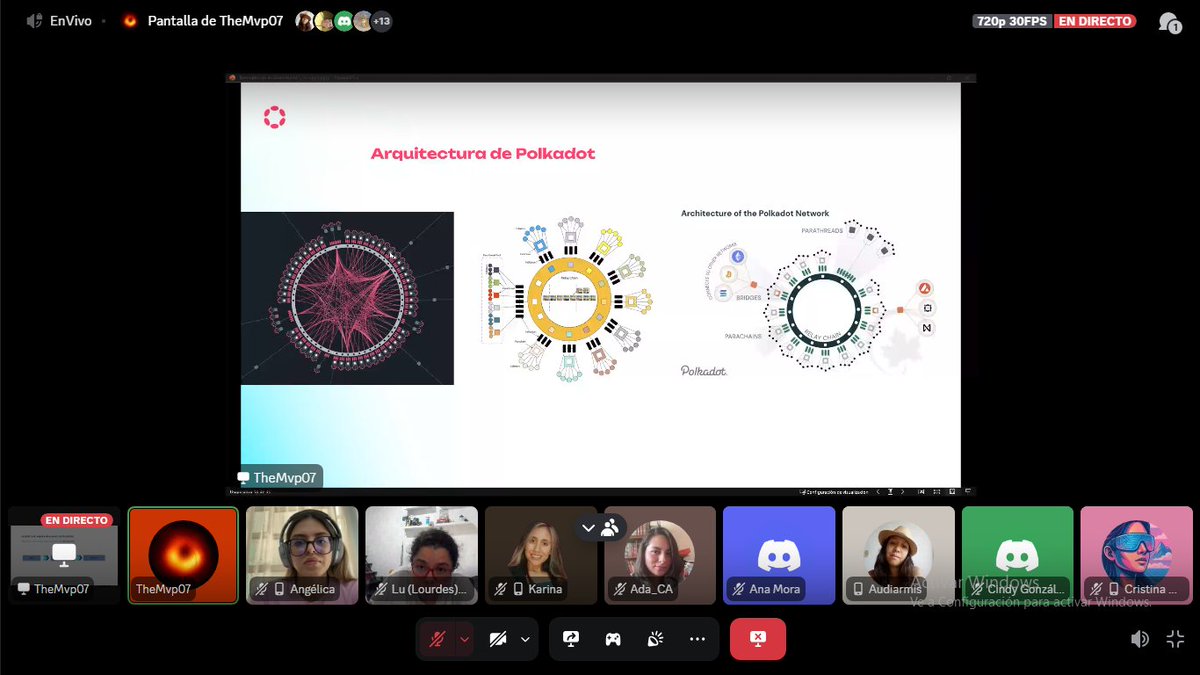Focus Lu (Lourdes) video tile
The height and width of the screenshot is (675, 1200).
point(421,555)
